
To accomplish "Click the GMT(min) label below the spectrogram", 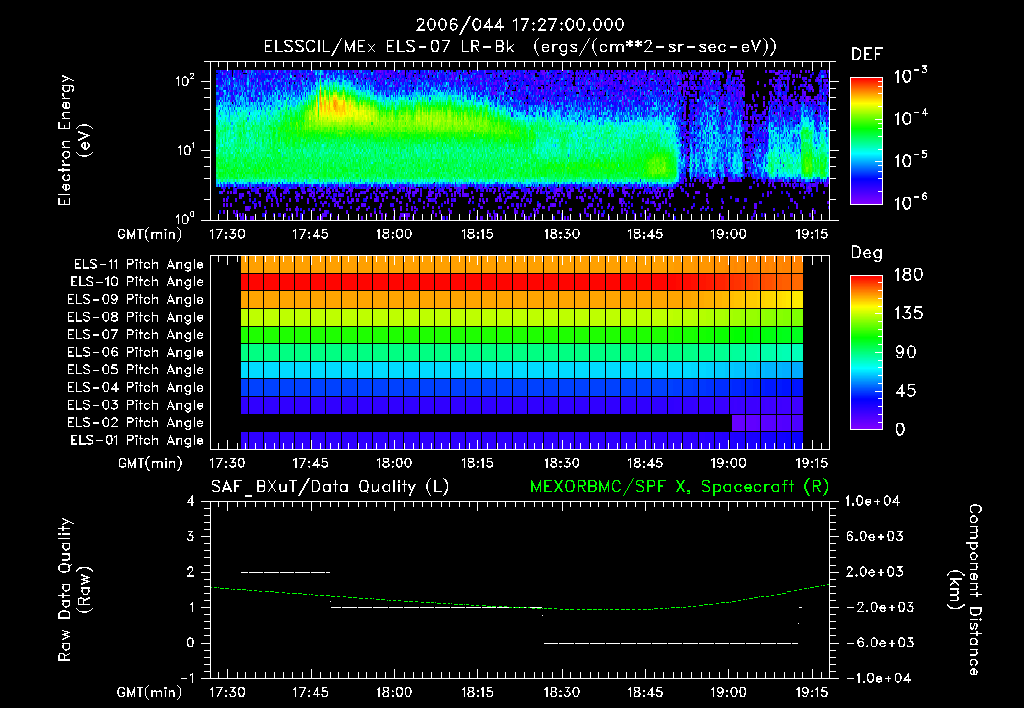I will click(x=149, y=234).
